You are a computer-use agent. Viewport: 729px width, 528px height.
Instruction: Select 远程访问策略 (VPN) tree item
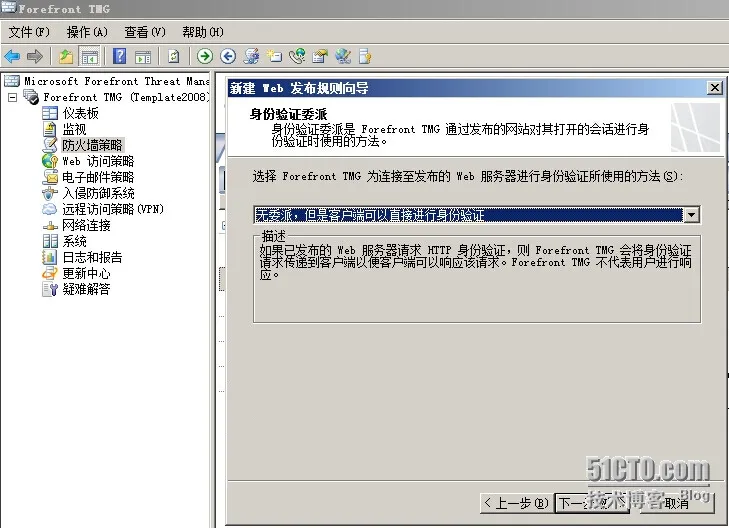113,209
